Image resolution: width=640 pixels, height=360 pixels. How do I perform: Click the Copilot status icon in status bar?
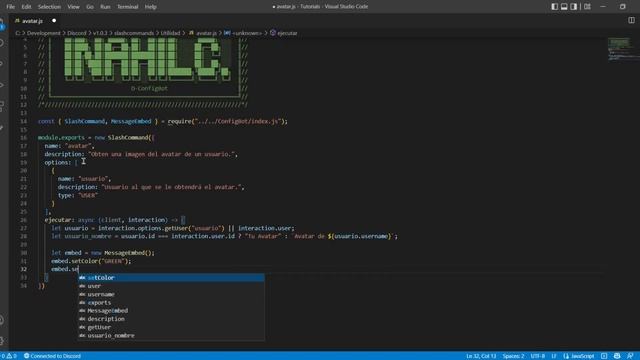point(617,356)
